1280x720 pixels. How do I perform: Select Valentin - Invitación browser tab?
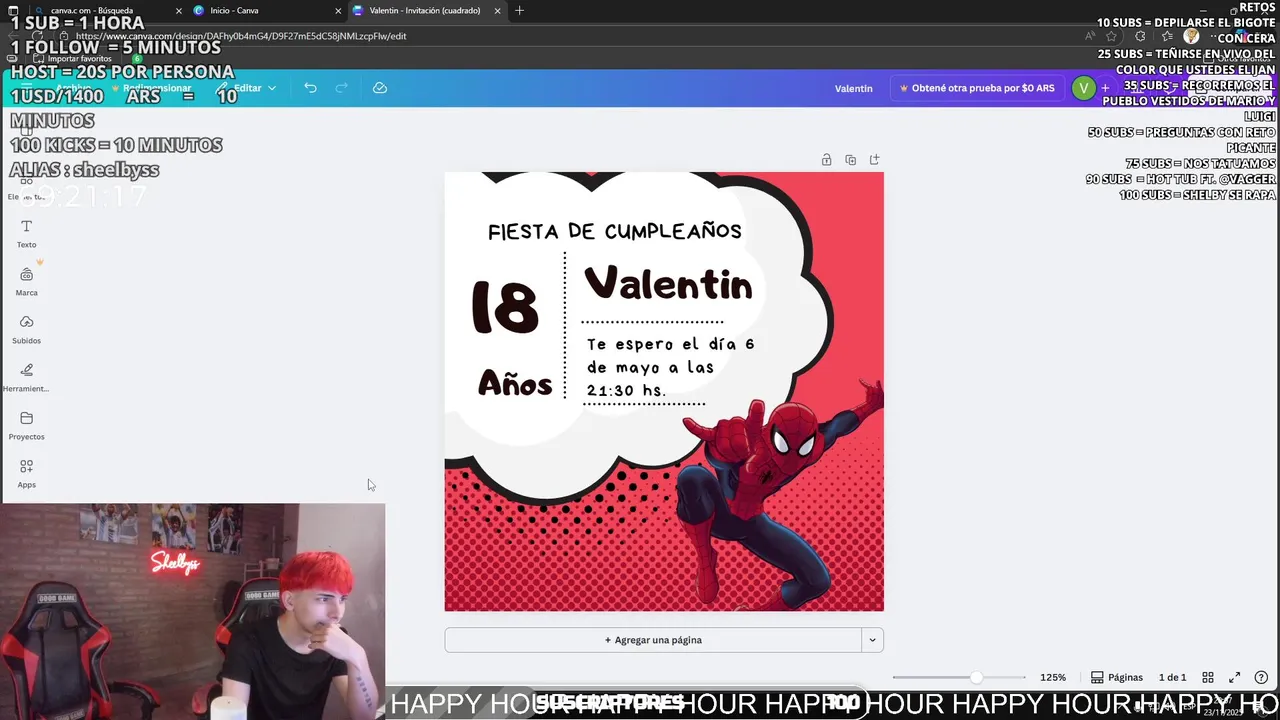pos(425,10)
